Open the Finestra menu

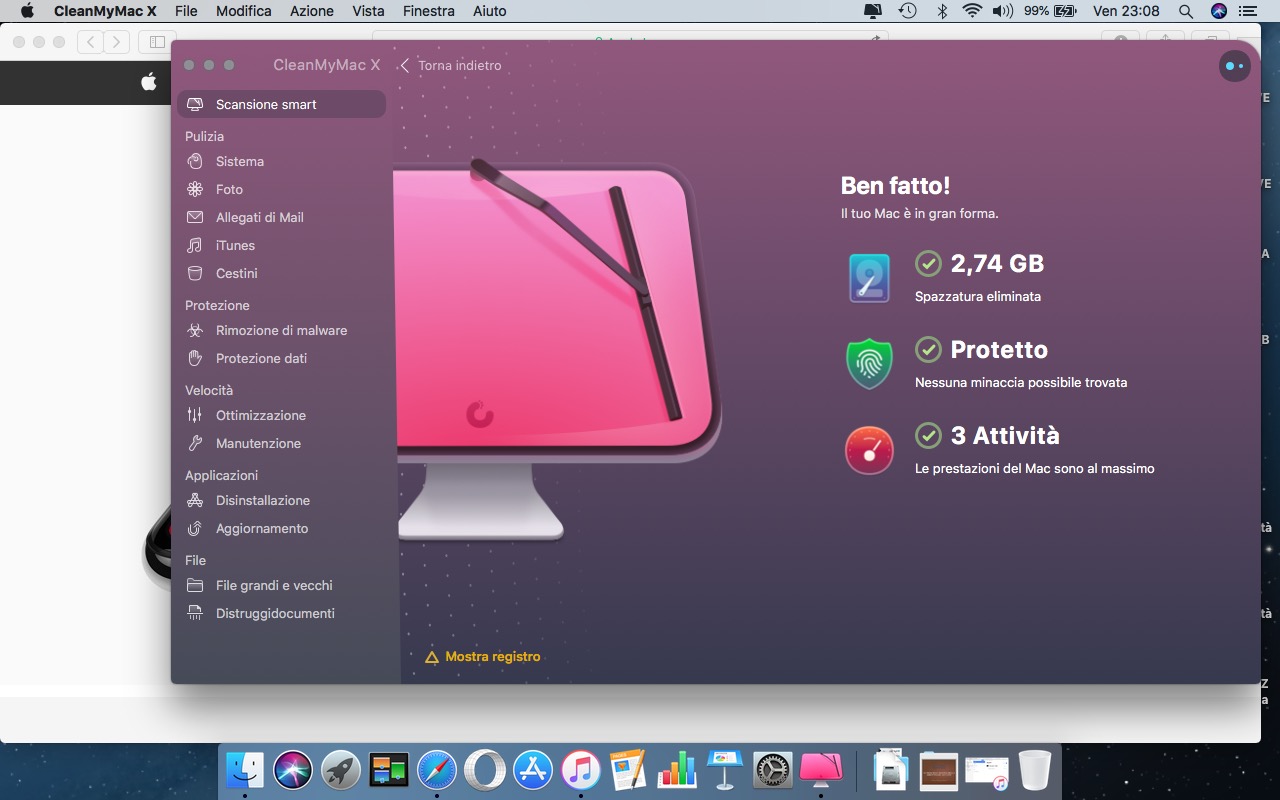point(428,11)
